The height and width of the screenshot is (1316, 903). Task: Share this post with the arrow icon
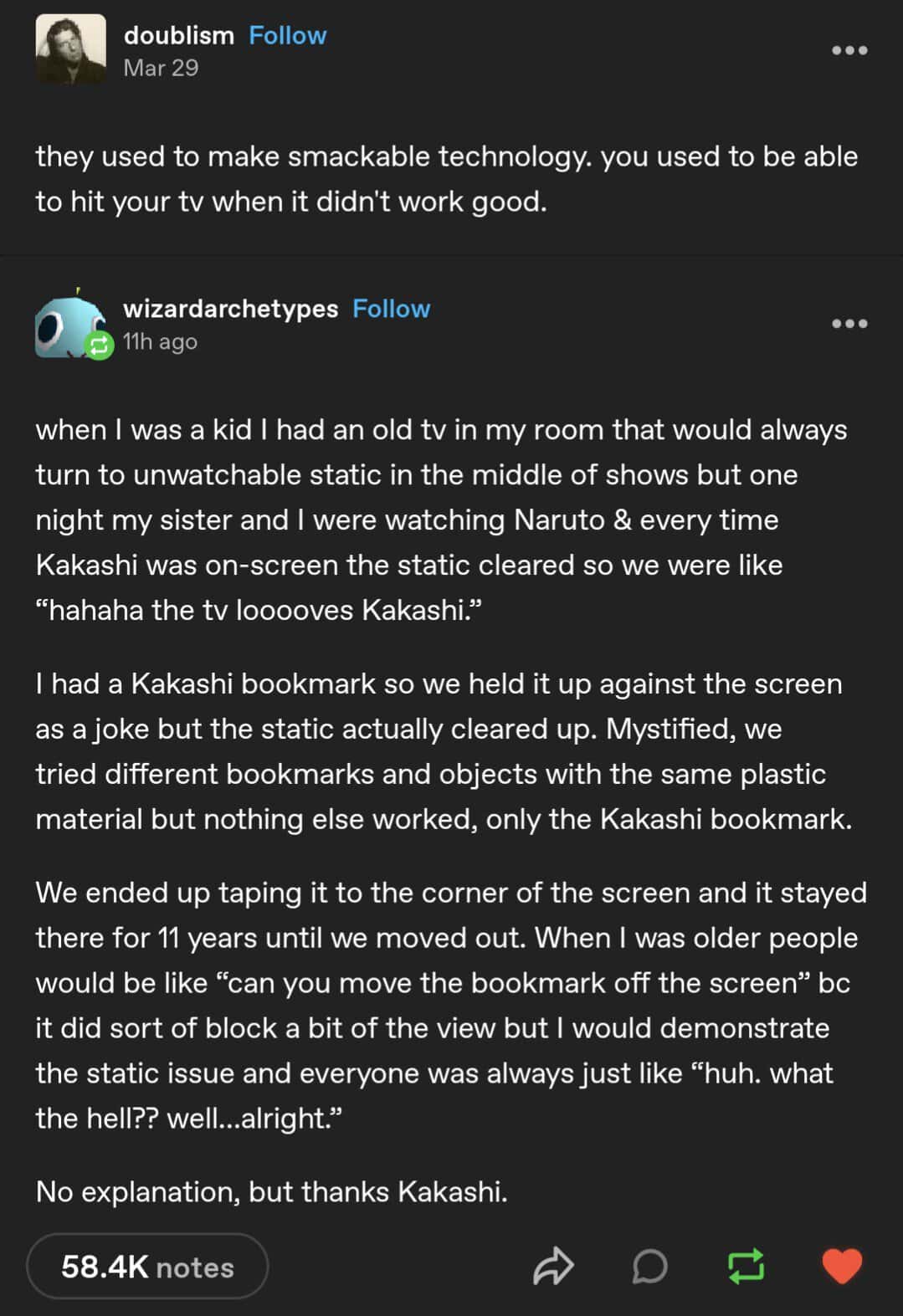pos(553,1266)
